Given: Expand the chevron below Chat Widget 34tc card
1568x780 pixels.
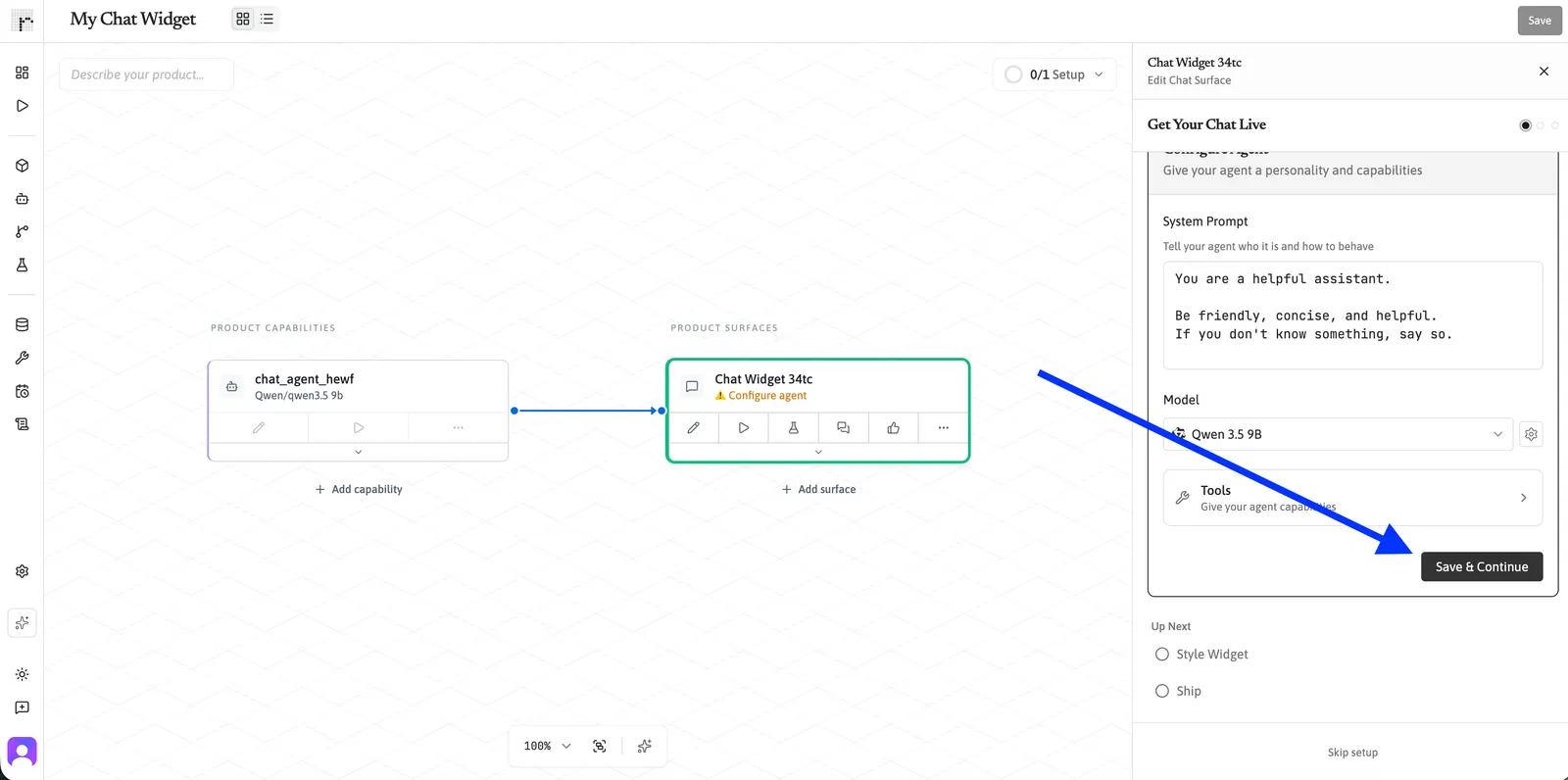Looking at the screenshot, I should [818, 452].
